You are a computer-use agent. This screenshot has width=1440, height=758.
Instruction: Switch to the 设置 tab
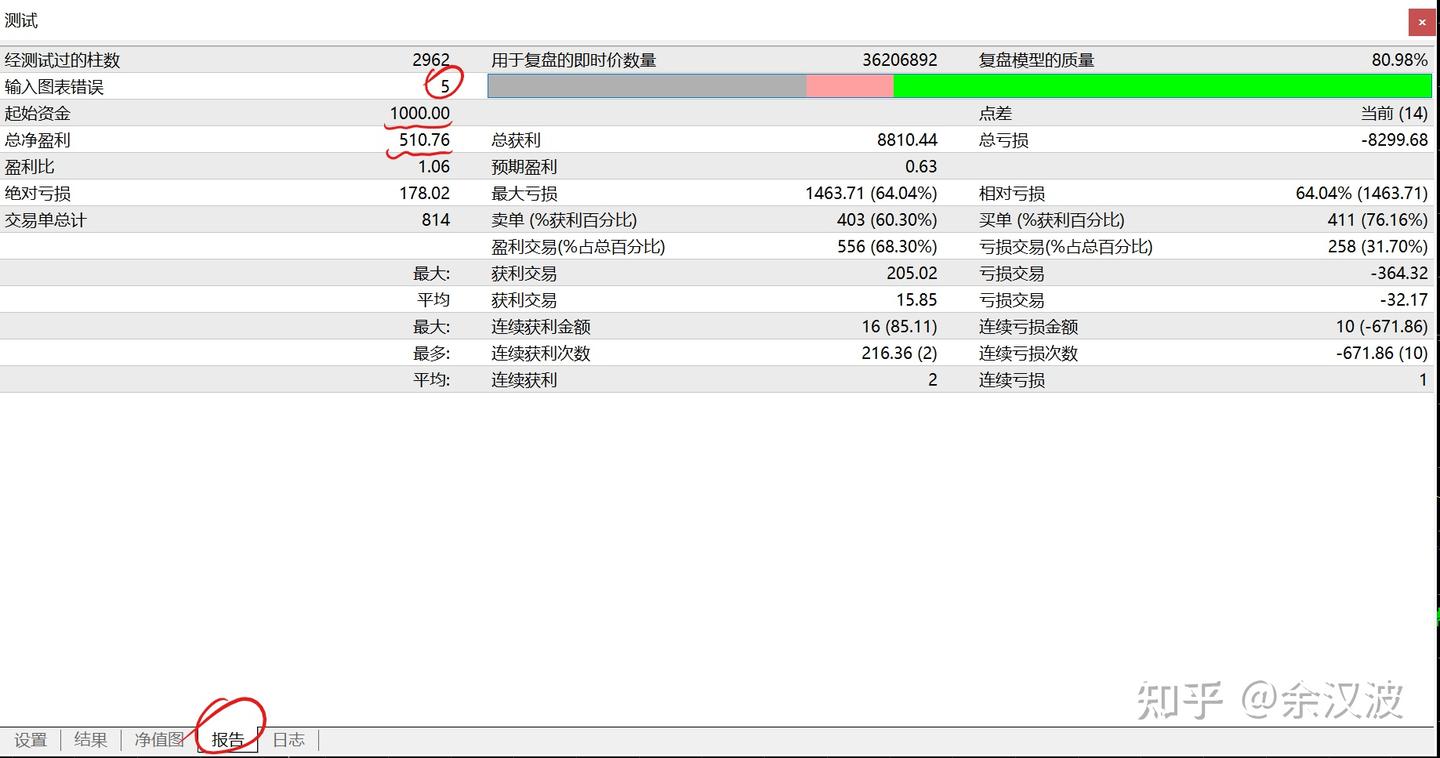click(31, 740)
